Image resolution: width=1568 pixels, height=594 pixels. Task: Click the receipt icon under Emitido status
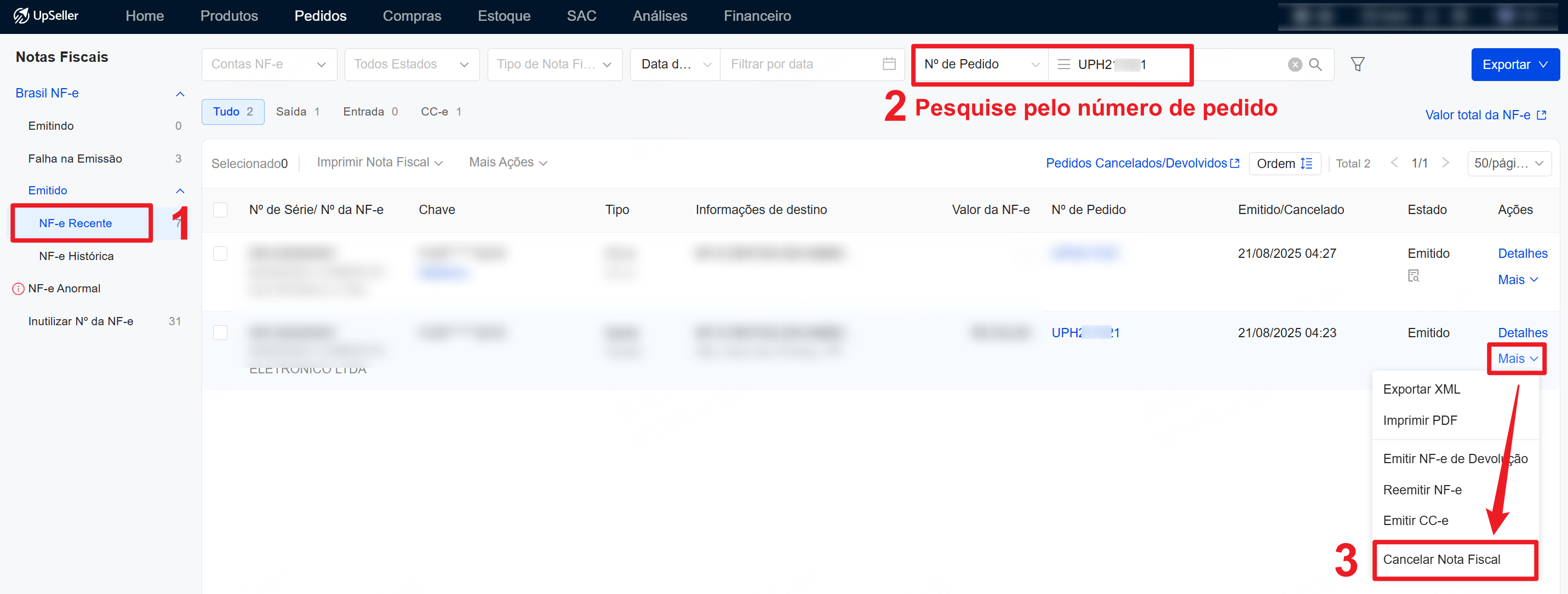1413,276
